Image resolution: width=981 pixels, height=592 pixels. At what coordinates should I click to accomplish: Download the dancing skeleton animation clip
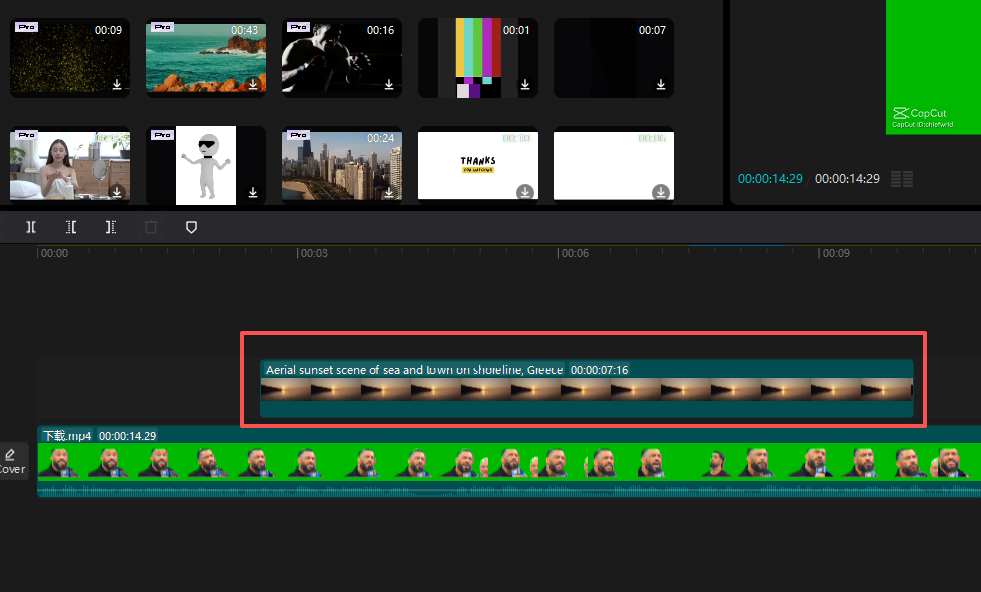click(253, 193)
